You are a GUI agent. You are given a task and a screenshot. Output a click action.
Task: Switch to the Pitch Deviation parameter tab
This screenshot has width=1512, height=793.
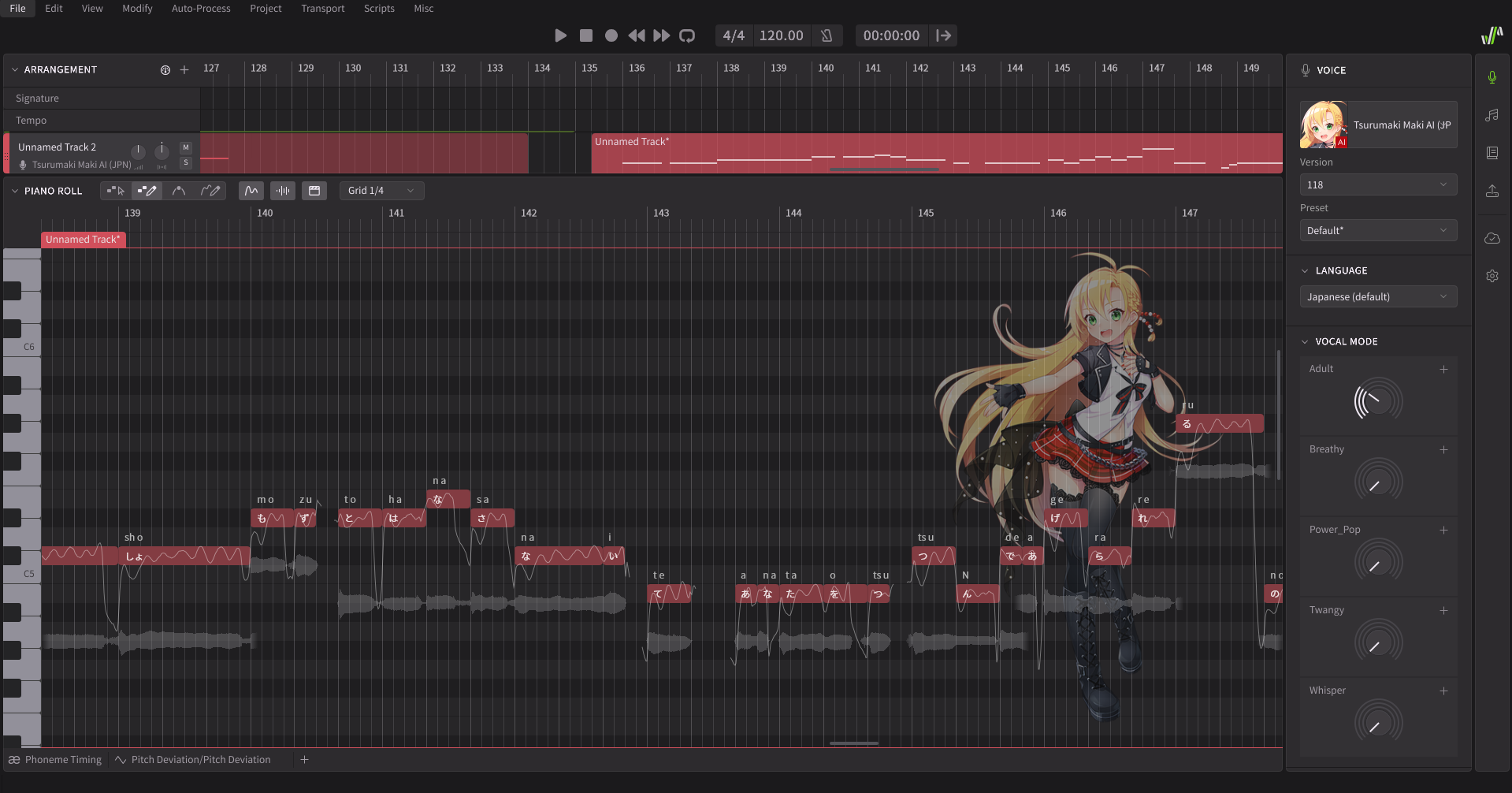point(193,760)
